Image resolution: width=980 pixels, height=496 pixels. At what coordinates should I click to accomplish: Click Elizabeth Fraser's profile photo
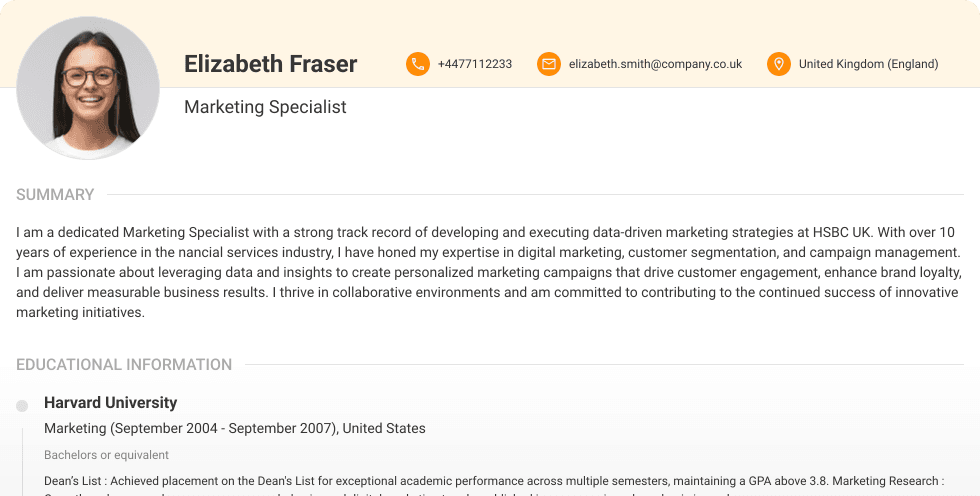click(88, 87)
